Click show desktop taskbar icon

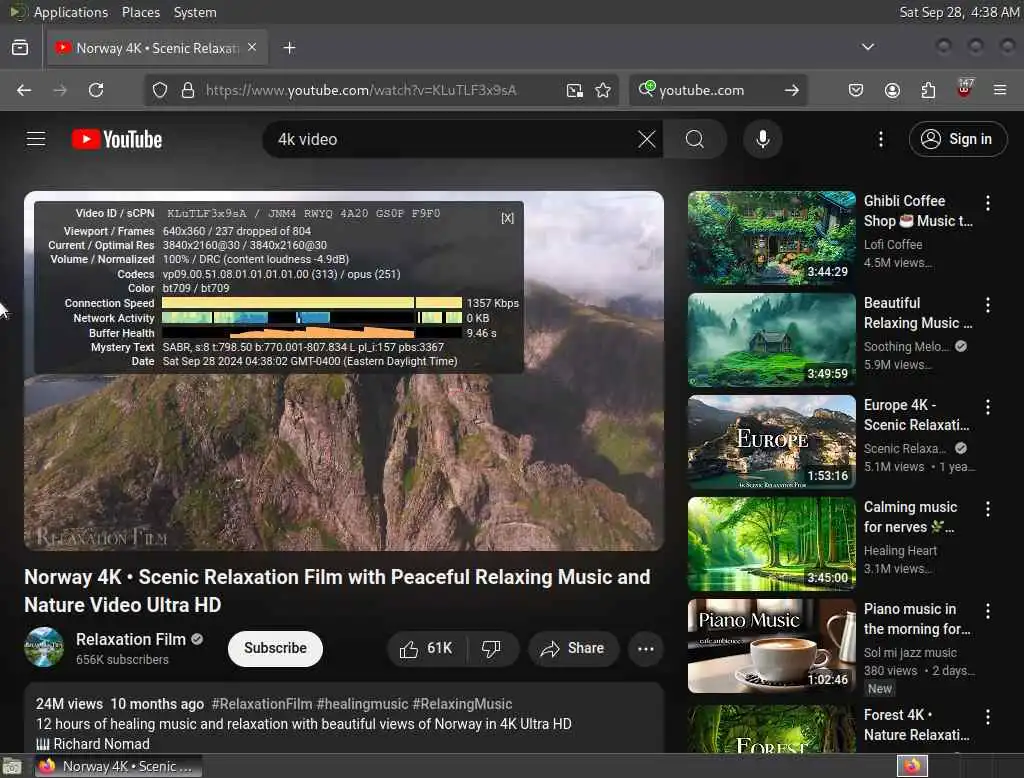point(12,766)
